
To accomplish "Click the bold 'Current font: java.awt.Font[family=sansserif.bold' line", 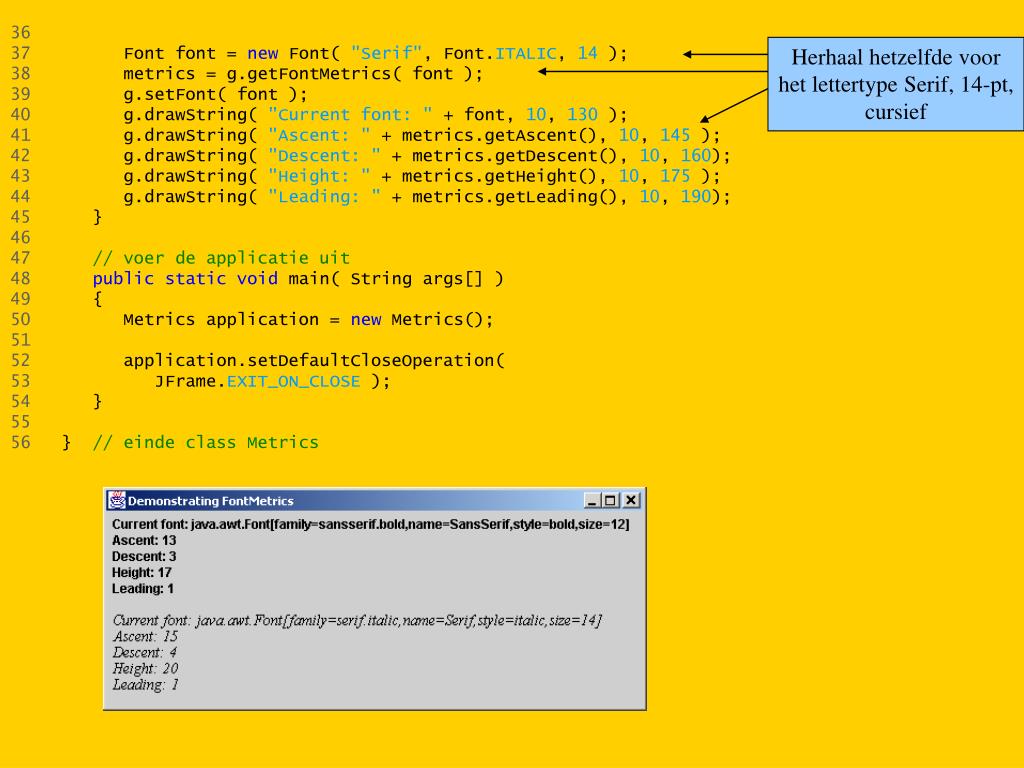I will pos(370,524).
